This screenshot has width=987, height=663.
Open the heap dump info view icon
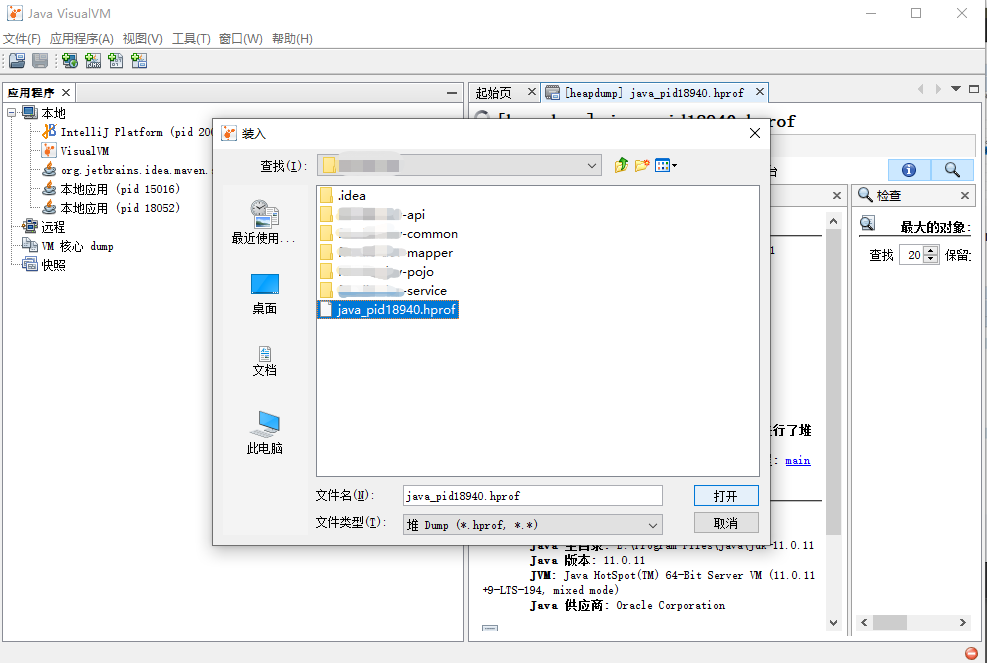tap(908, 170)
